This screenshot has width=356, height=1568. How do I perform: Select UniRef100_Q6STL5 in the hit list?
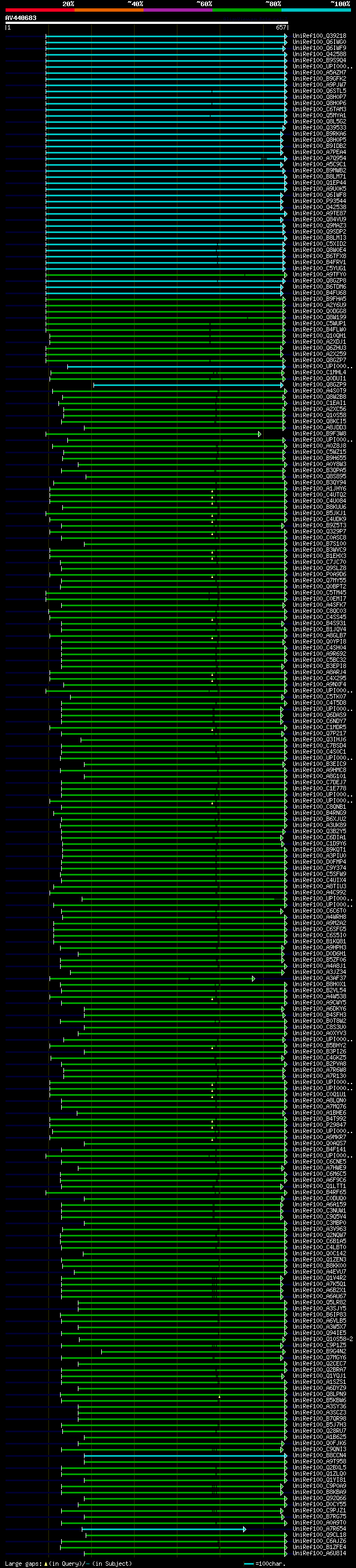point(319,91)
